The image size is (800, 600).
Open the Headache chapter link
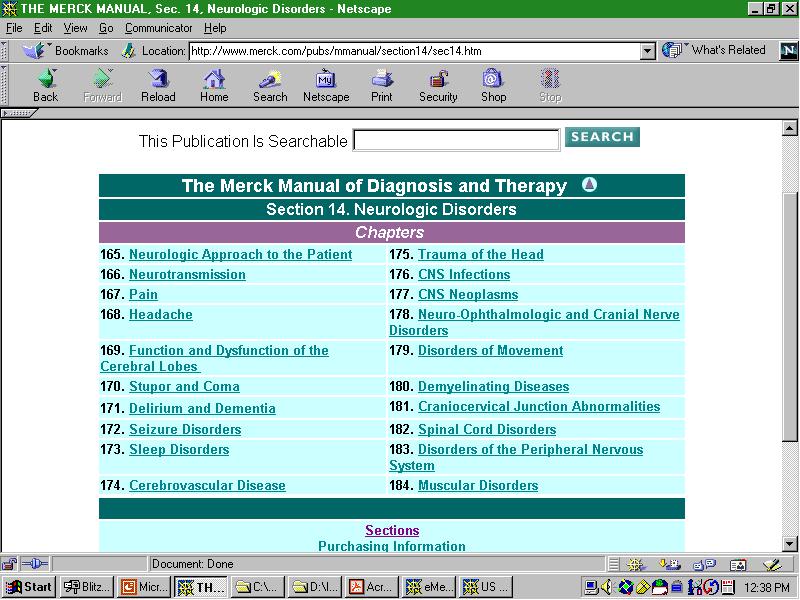click(x=161, y=314)
